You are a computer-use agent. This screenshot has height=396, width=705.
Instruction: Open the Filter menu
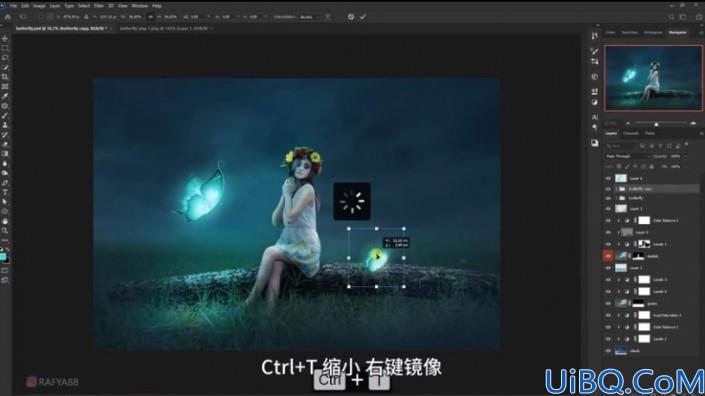point(98,6)
